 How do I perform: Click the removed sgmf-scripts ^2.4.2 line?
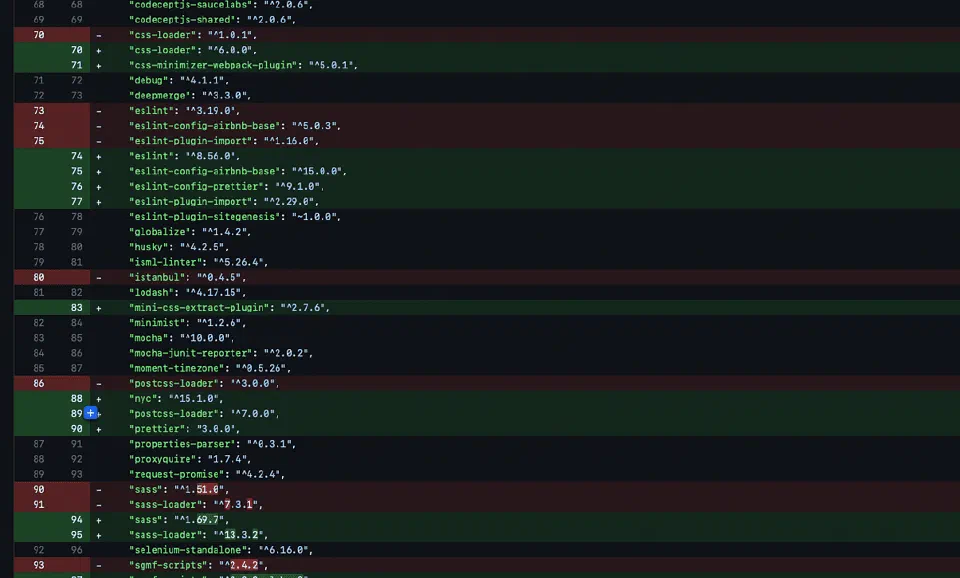(487, 565)
